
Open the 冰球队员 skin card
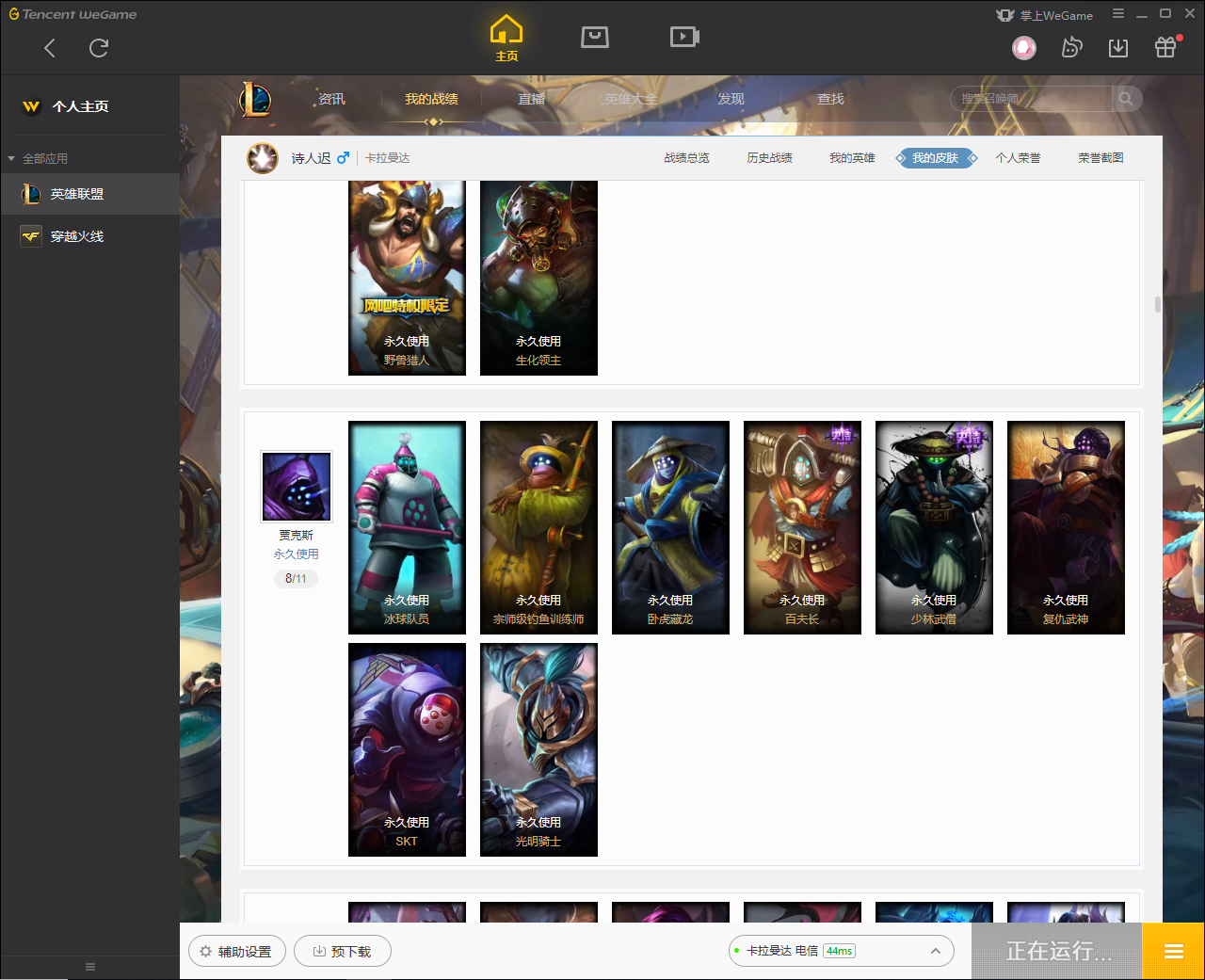point(407,527)
